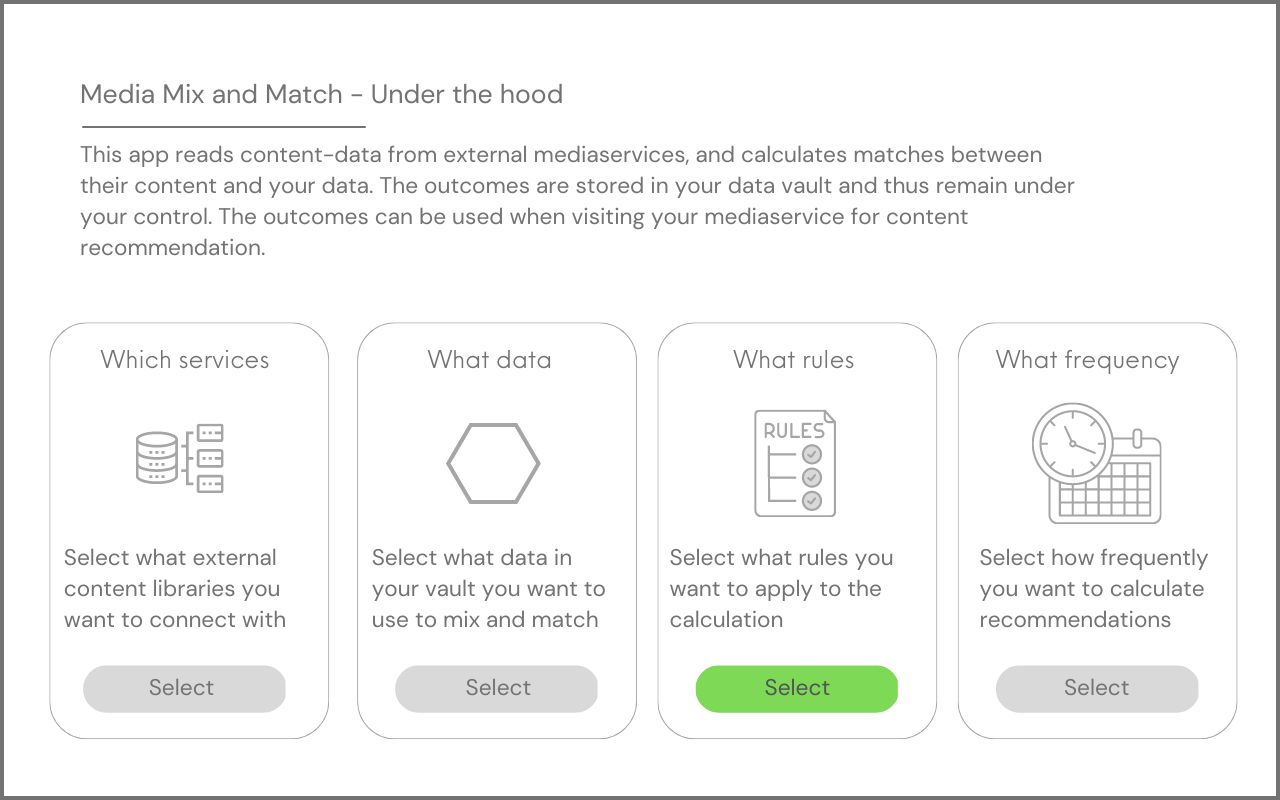Select calculation frequency in What frequency card

coord(1097,688)
